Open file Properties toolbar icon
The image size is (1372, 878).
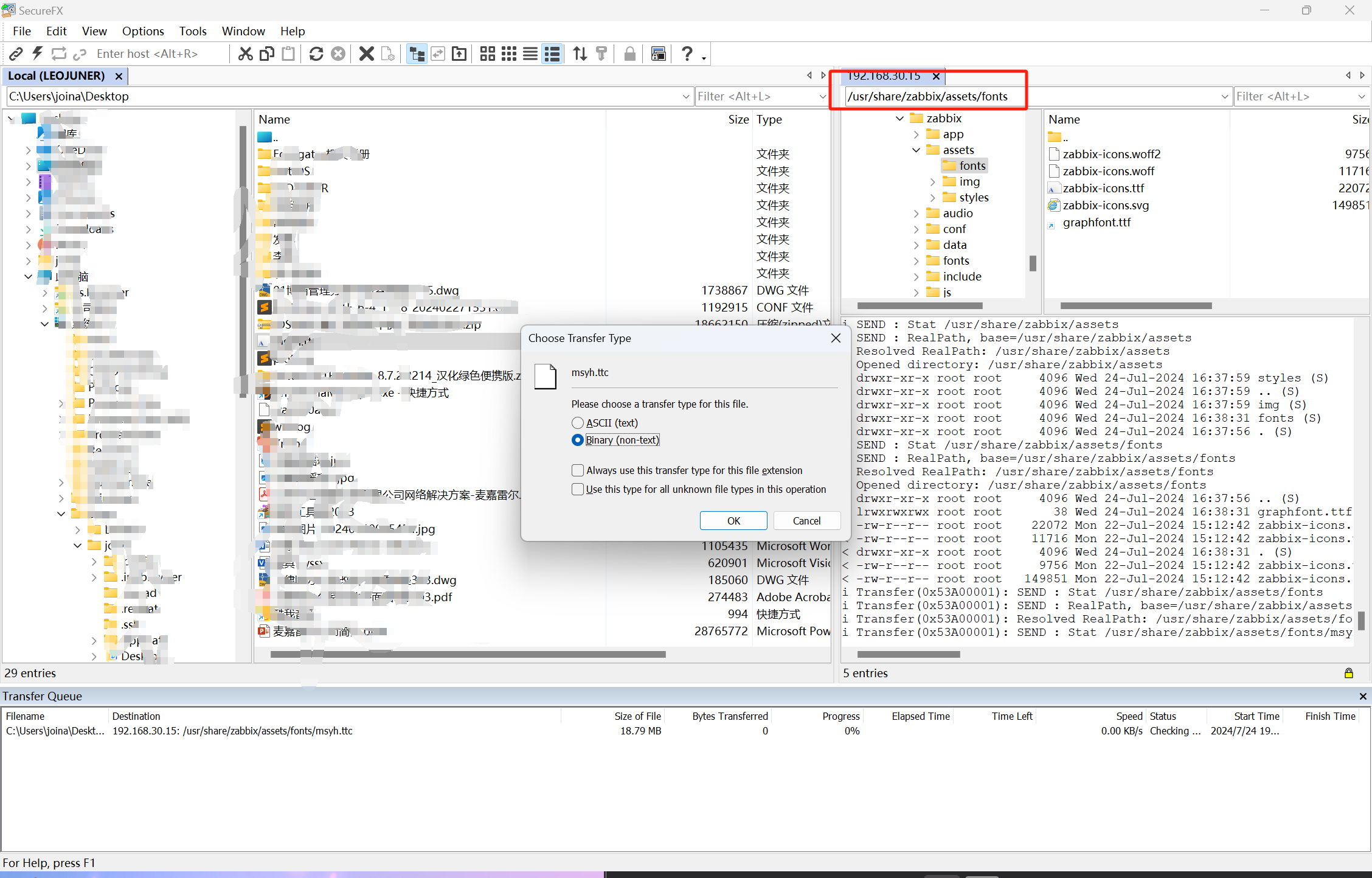coord(387,54)
